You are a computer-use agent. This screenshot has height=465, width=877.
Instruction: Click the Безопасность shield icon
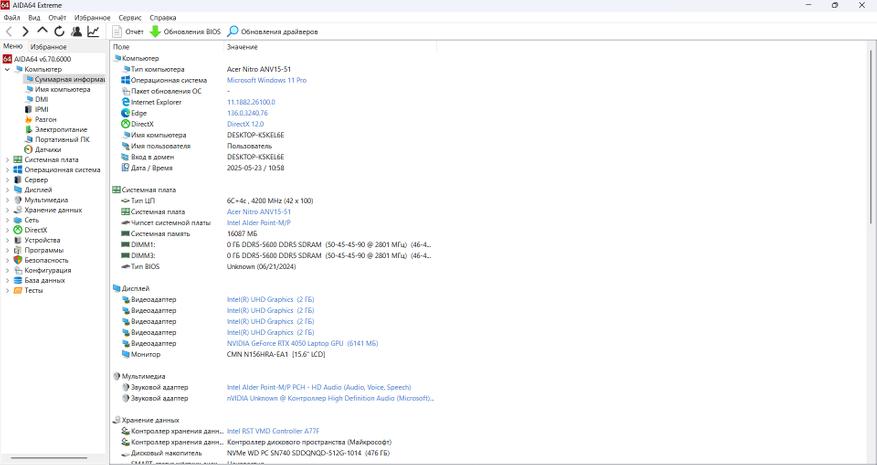pos(18,261)
